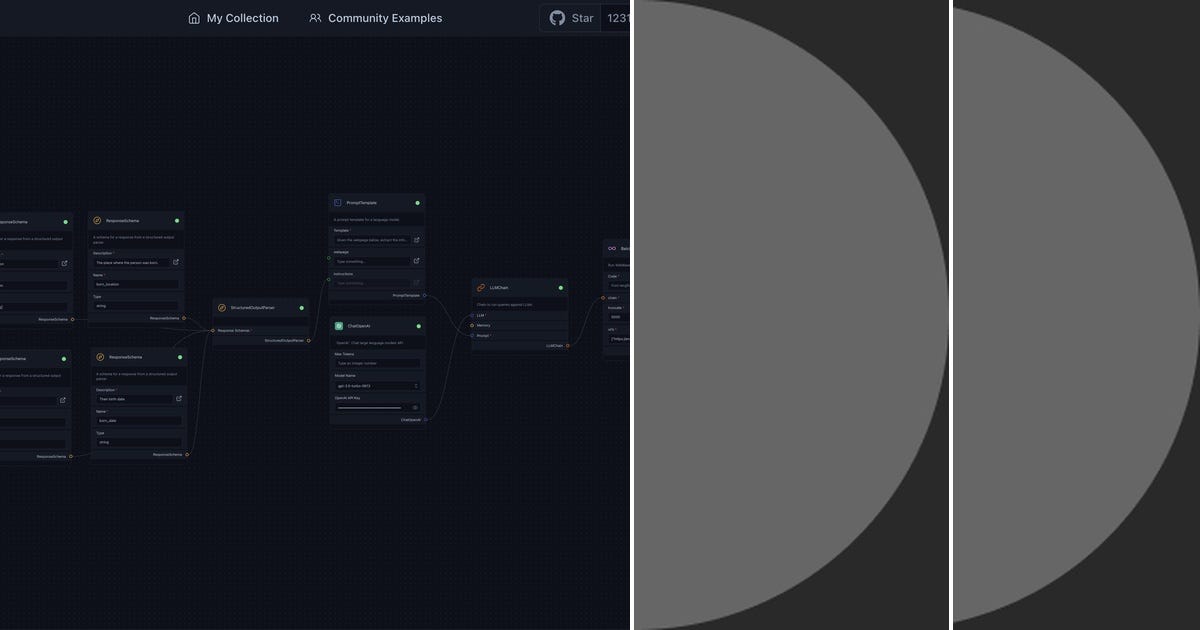
Task: Click the green status dot on ChatOpenAI
Action: pyautogui.click(x=418, y=326)
